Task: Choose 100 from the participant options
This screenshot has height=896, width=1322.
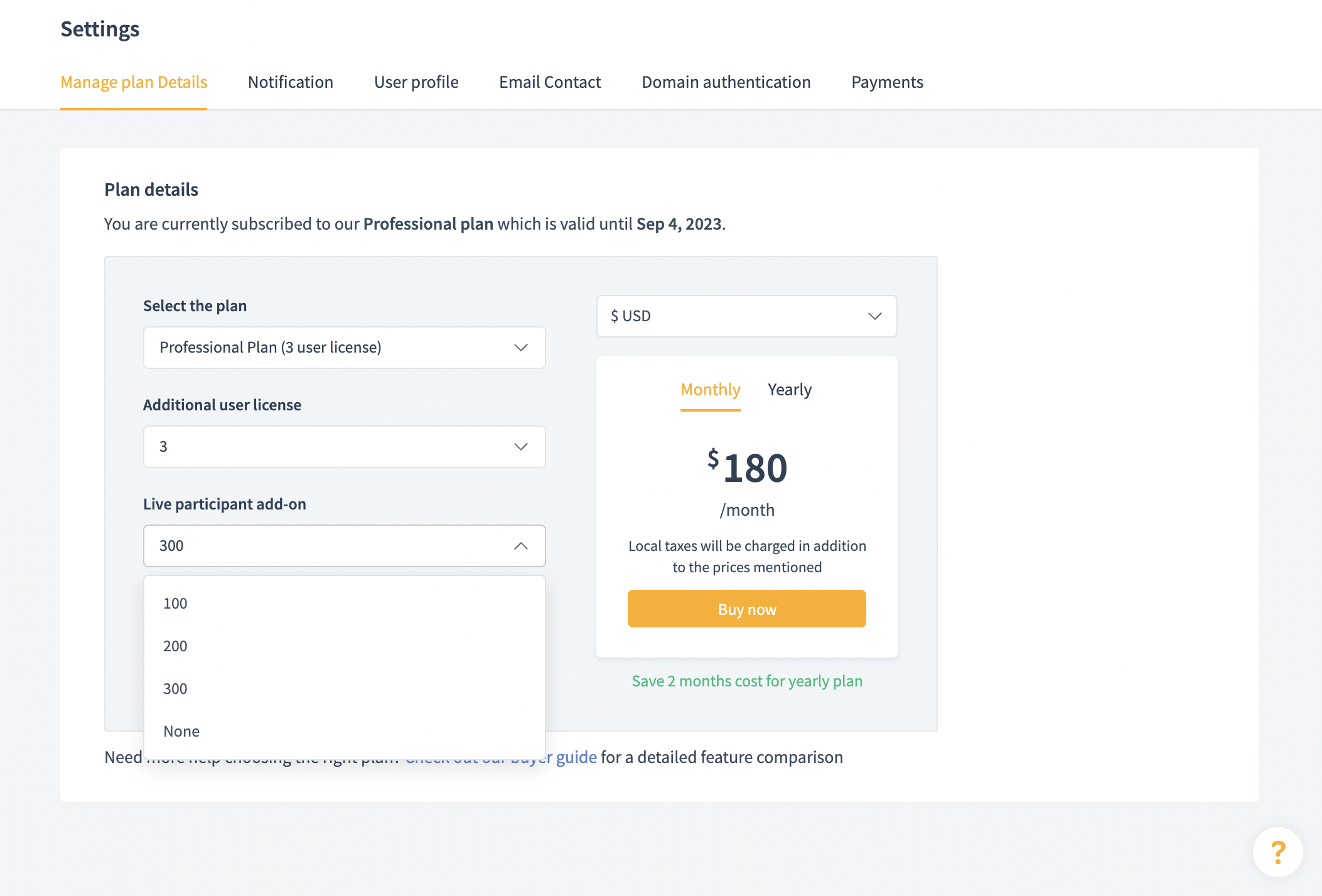Action: (x=175, y=604)
